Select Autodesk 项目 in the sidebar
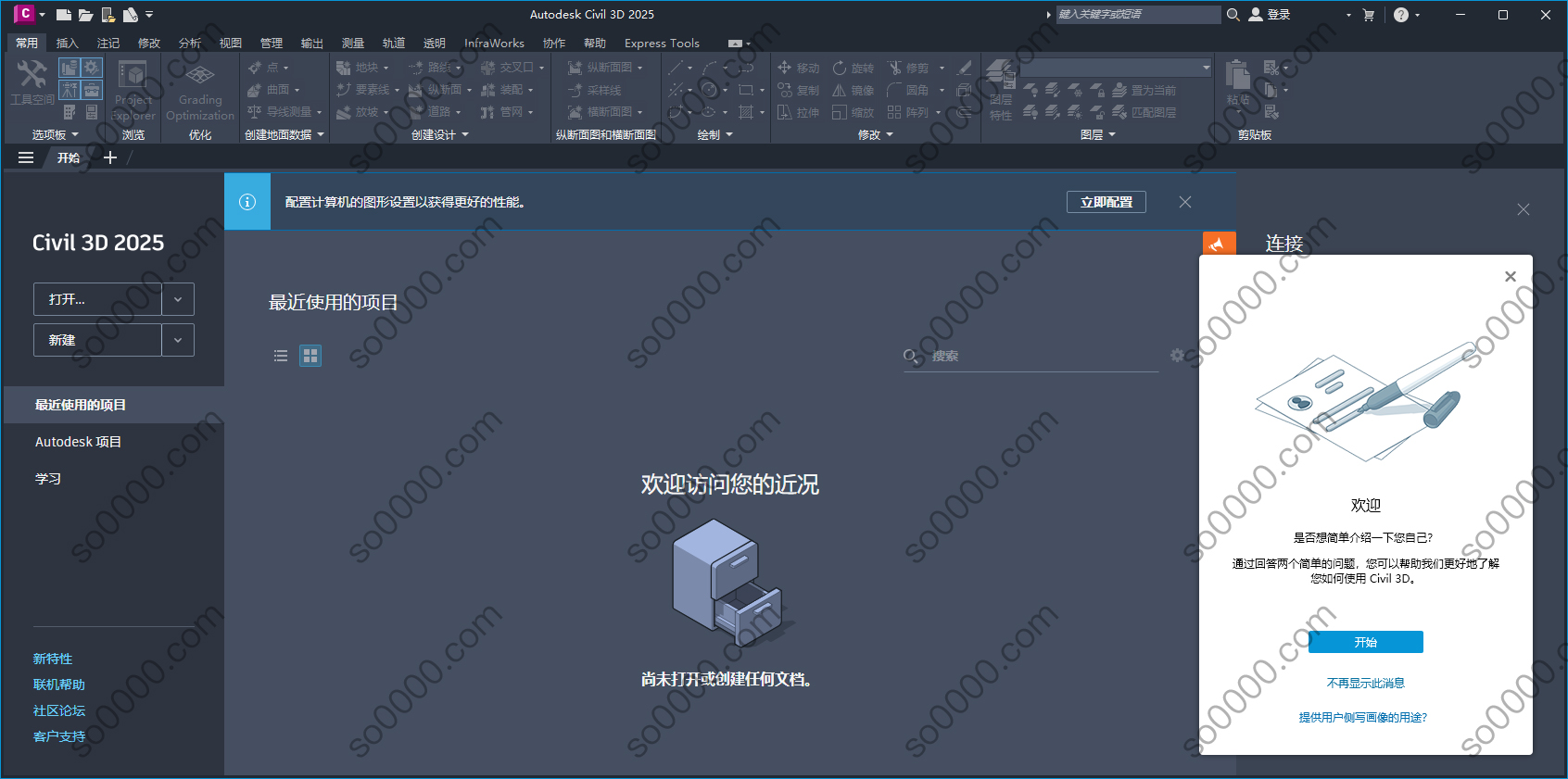Image resolution: width=1568 pixels, height=779 pixels. [78, 442]
